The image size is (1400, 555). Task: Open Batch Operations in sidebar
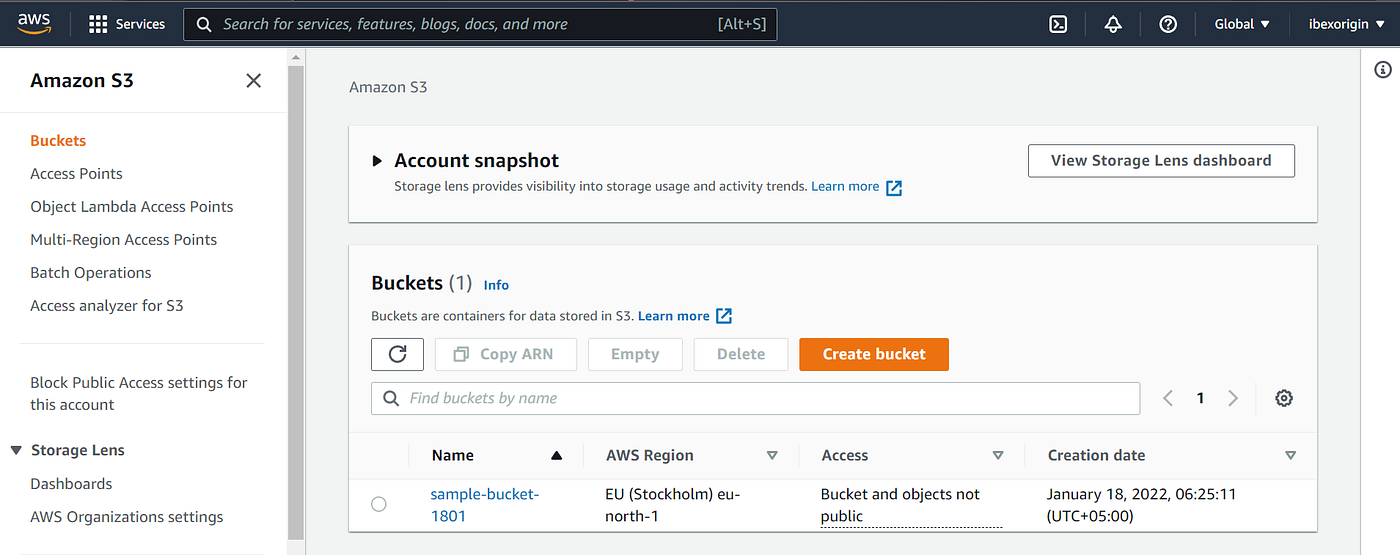91,273
